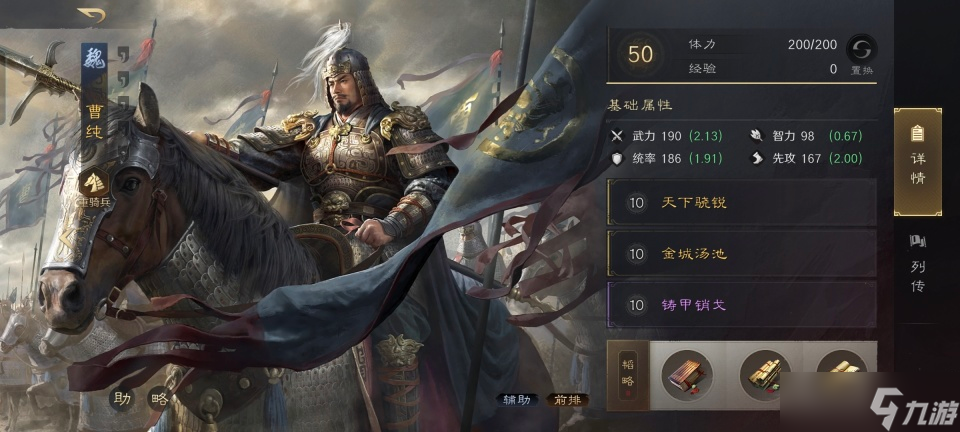Open the 略 strategy circle button
Screen dimensions: 960x432
click(159, 399)
